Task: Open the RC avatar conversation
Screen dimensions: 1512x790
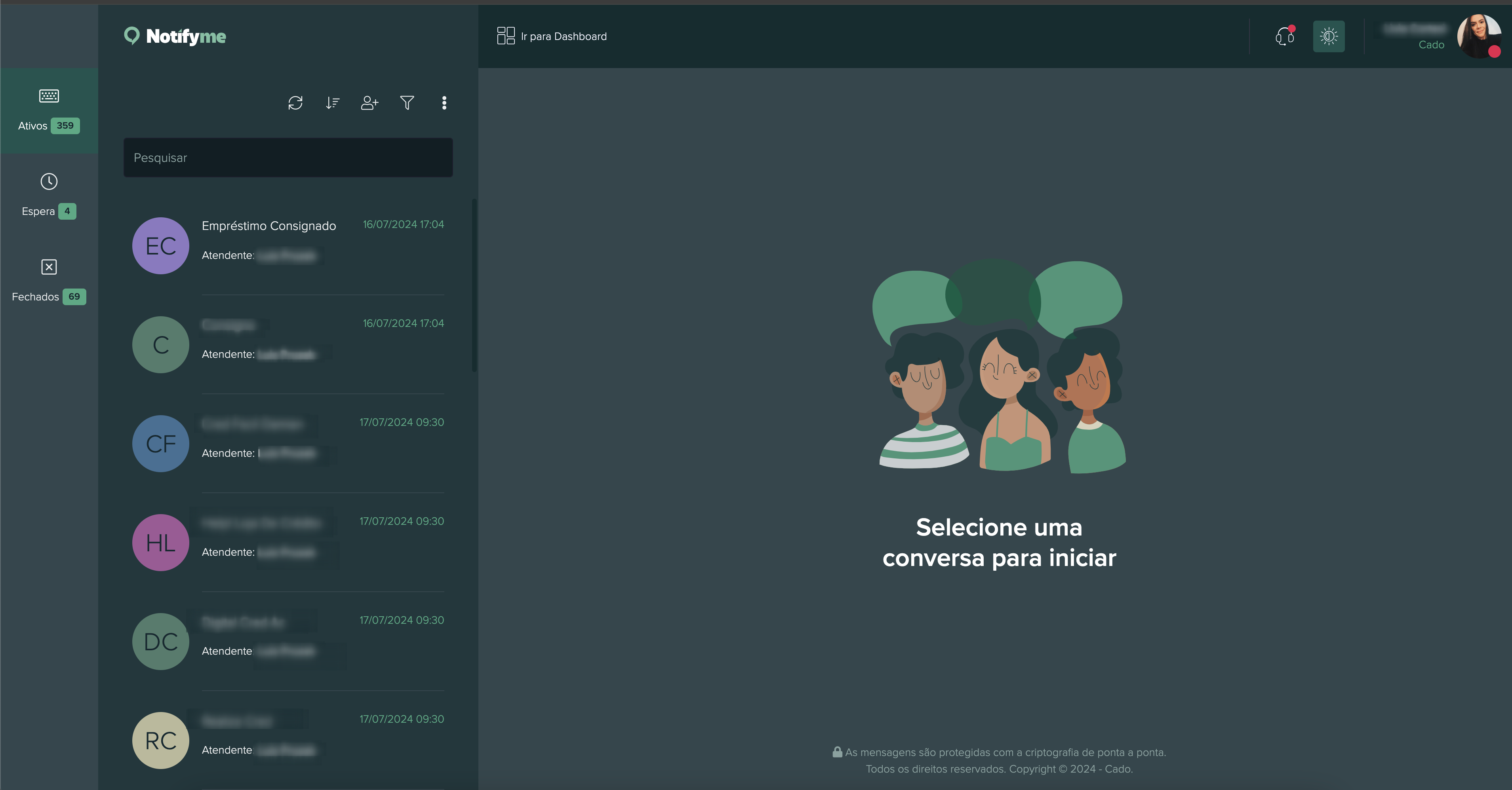Action: (x=160, y=740)
